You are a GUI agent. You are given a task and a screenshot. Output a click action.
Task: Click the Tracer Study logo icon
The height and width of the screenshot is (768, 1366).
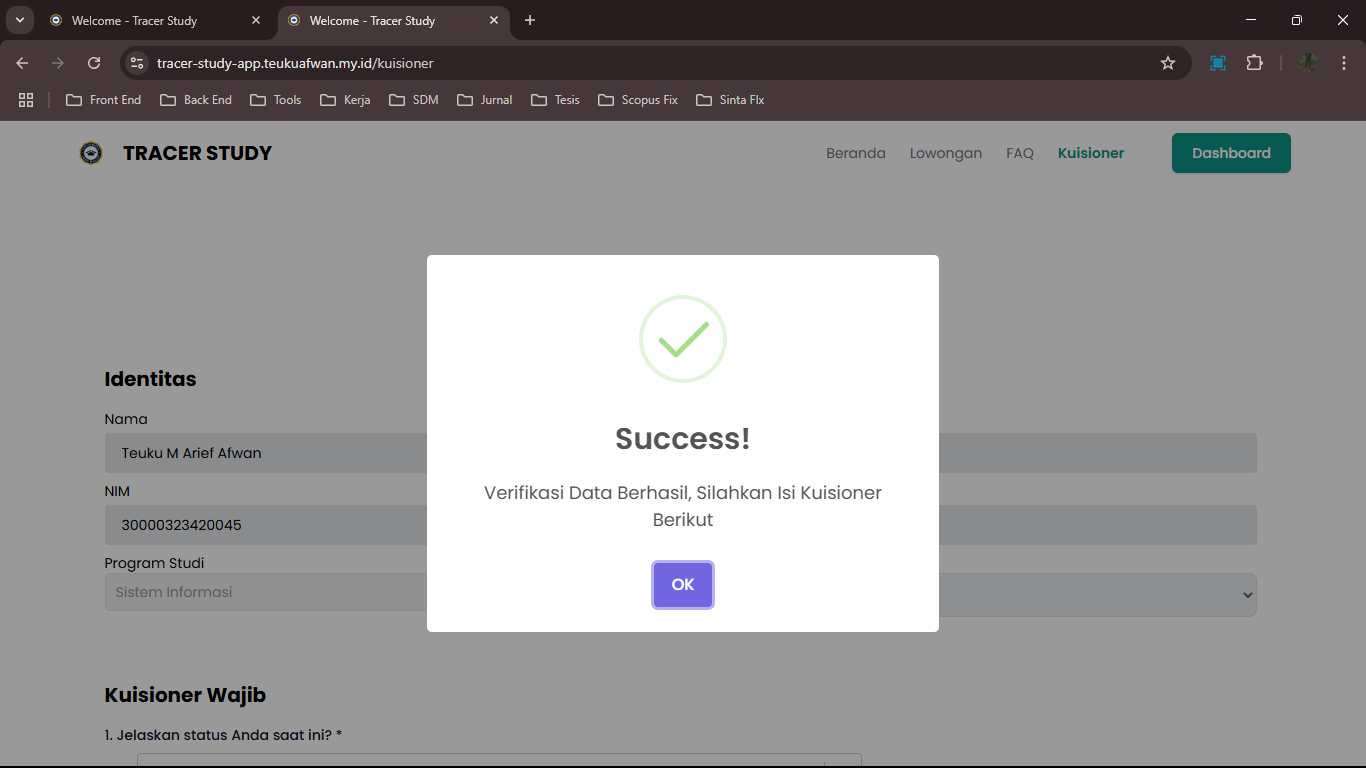(x=91, y=153)
